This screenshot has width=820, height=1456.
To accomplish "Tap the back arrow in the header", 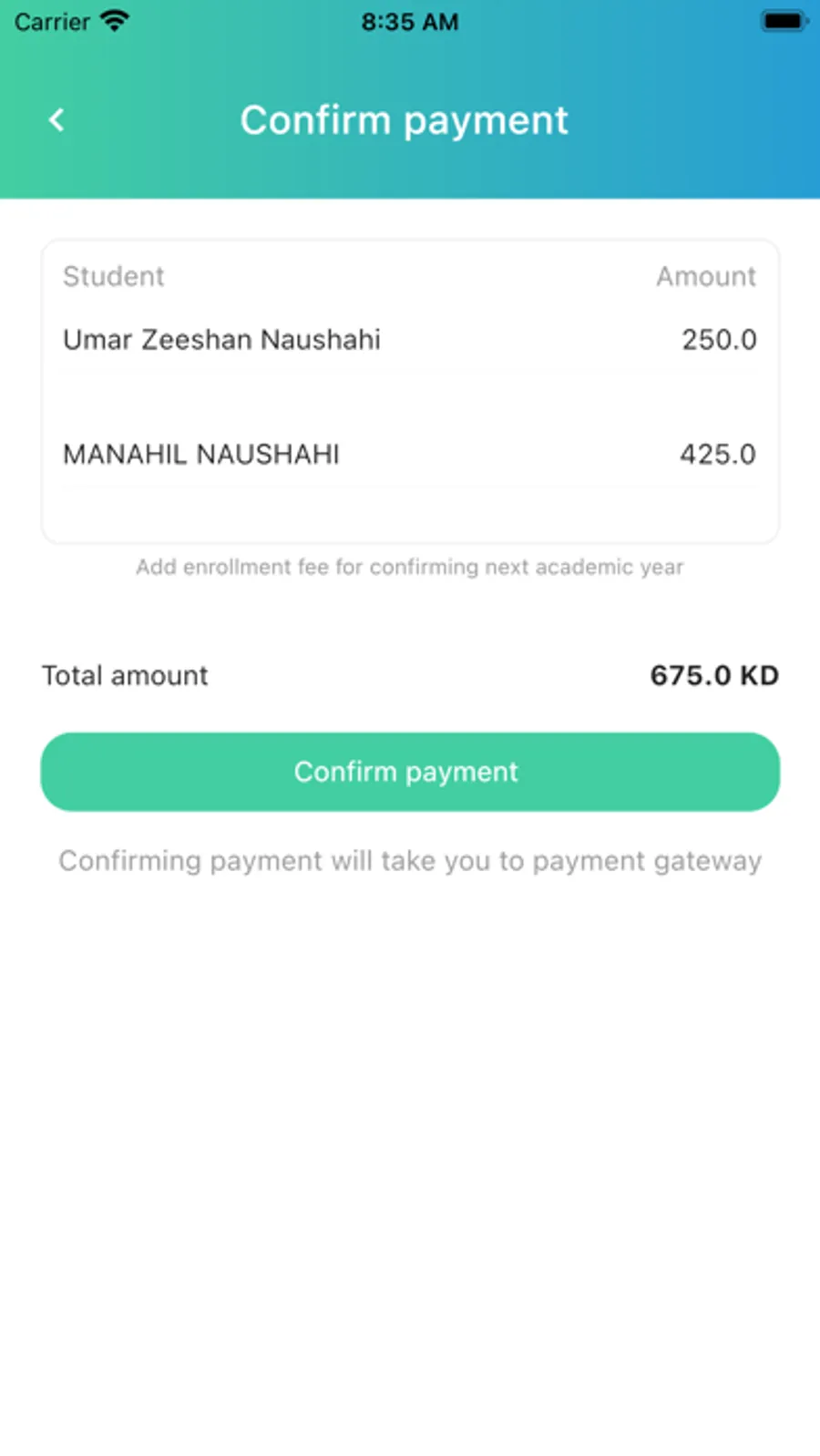I will click(x=56, y=120).
